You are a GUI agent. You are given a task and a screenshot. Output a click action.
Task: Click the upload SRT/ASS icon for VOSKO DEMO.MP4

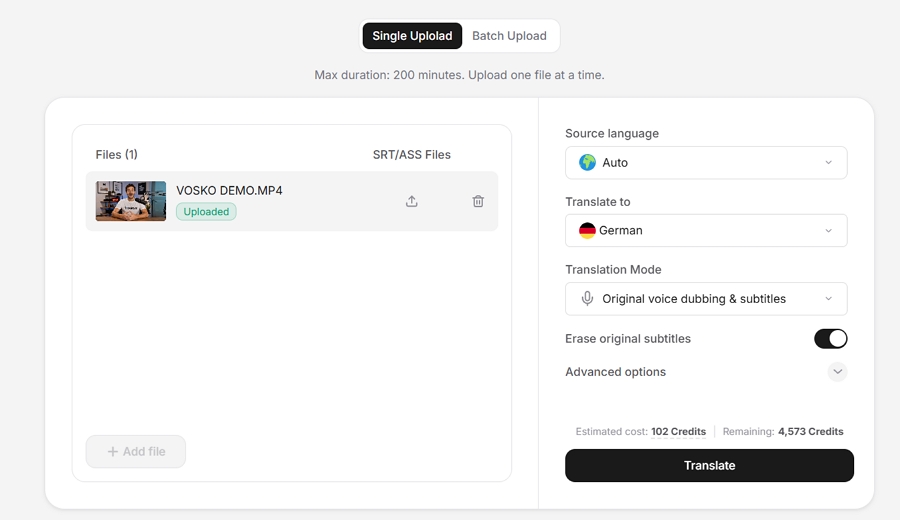pyautogui.click(x=412, y=201)
